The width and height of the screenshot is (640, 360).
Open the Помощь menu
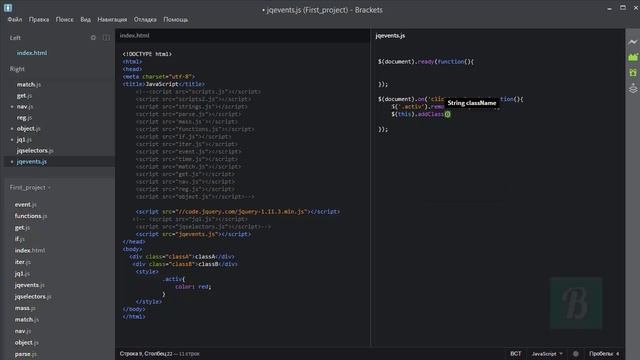click(x=176, y=20)
